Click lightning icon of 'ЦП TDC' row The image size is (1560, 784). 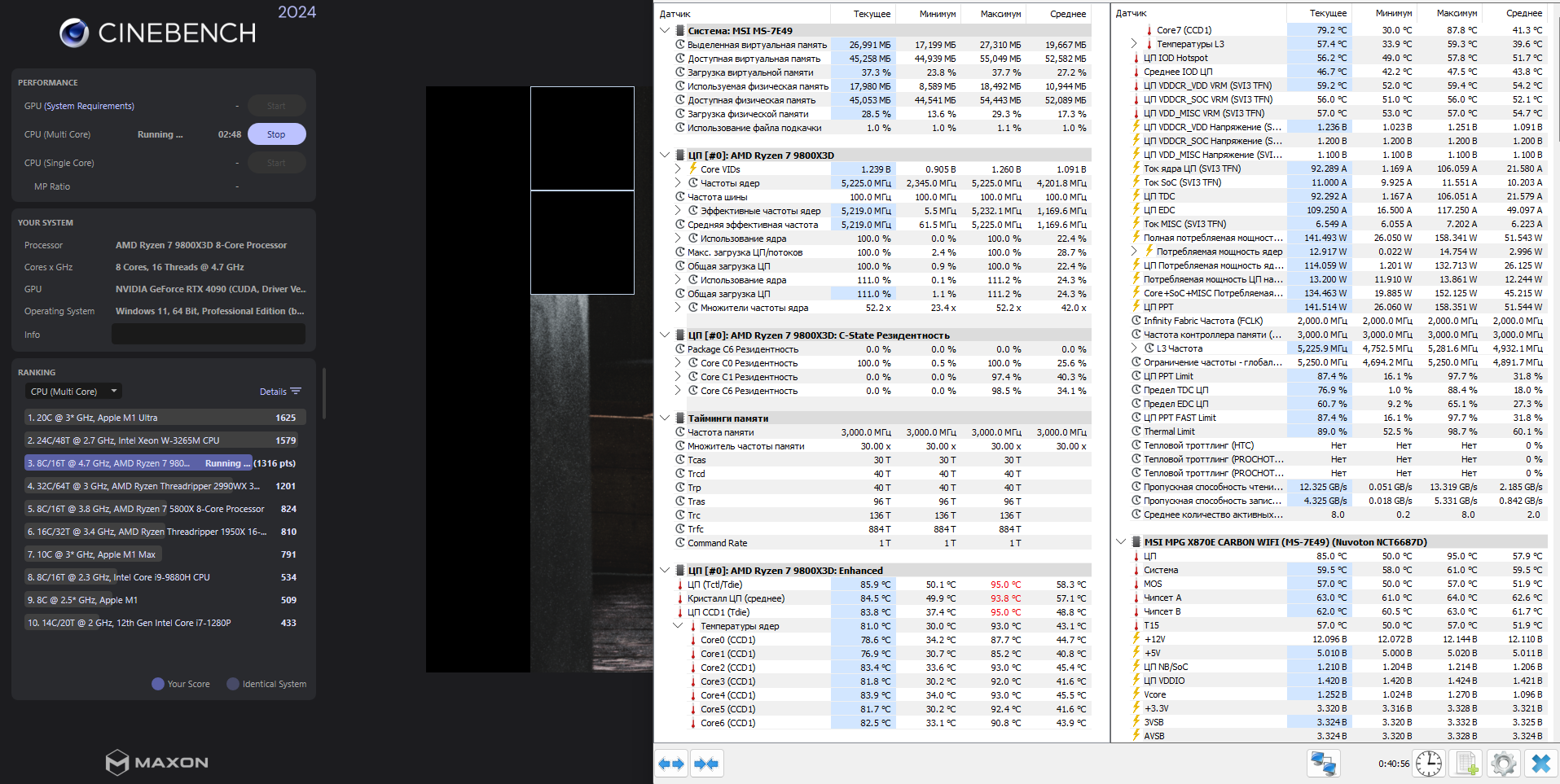point(1136,196)
